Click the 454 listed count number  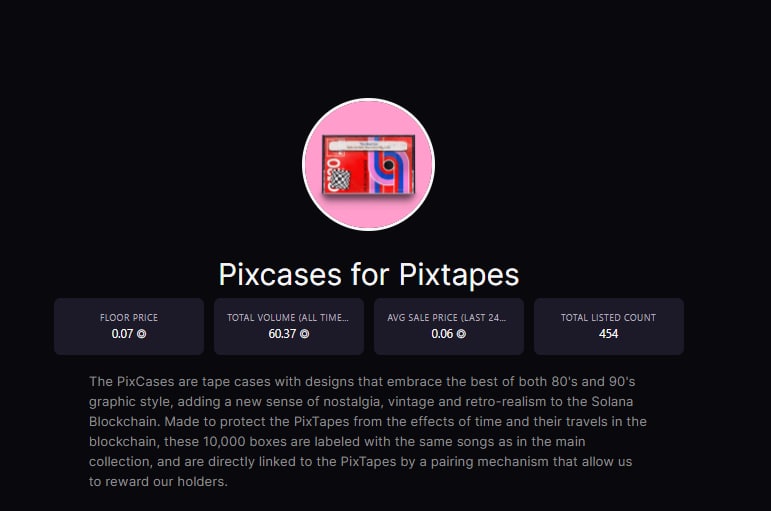(608, 334)
